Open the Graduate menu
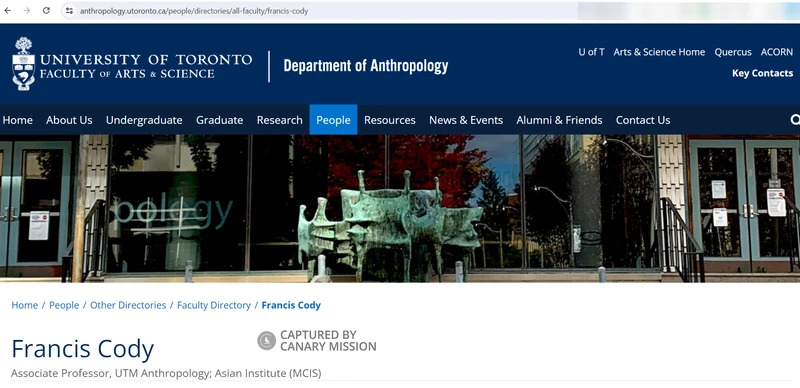 219,120
